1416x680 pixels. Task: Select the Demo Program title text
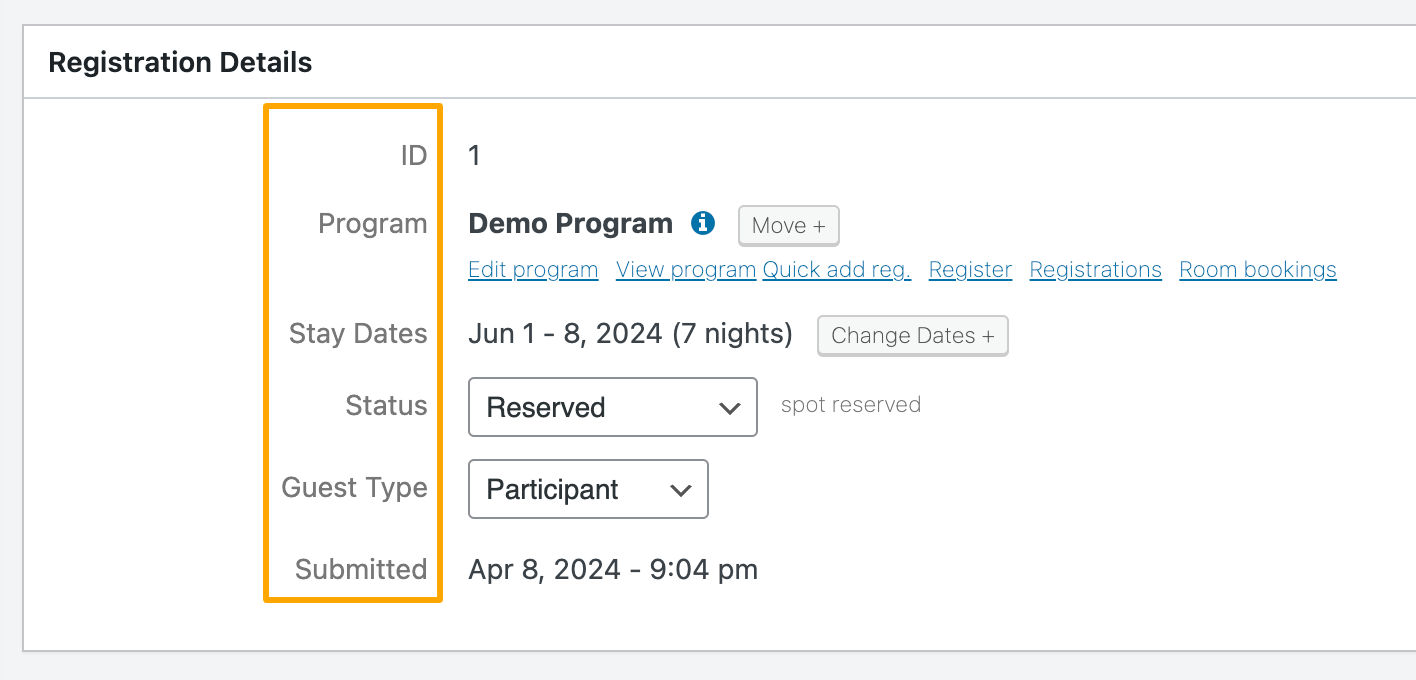tap(570, 223)
